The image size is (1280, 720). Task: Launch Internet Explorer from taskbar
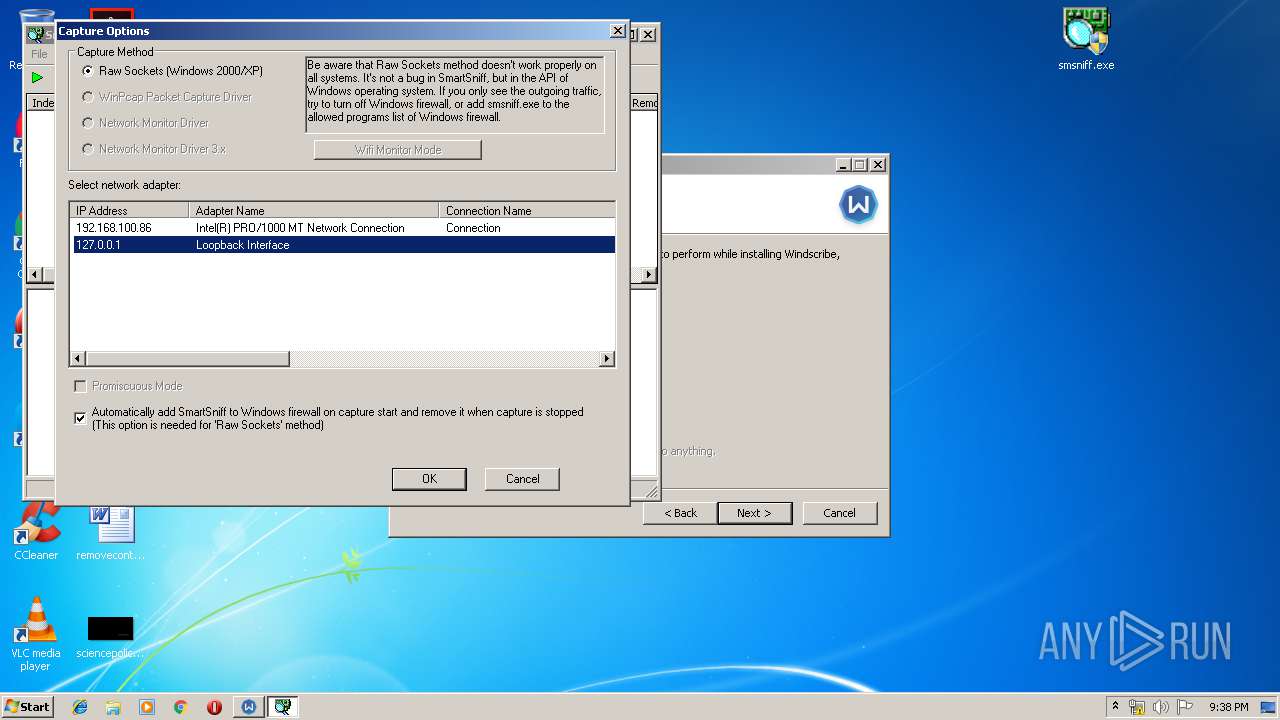point(80,707)
